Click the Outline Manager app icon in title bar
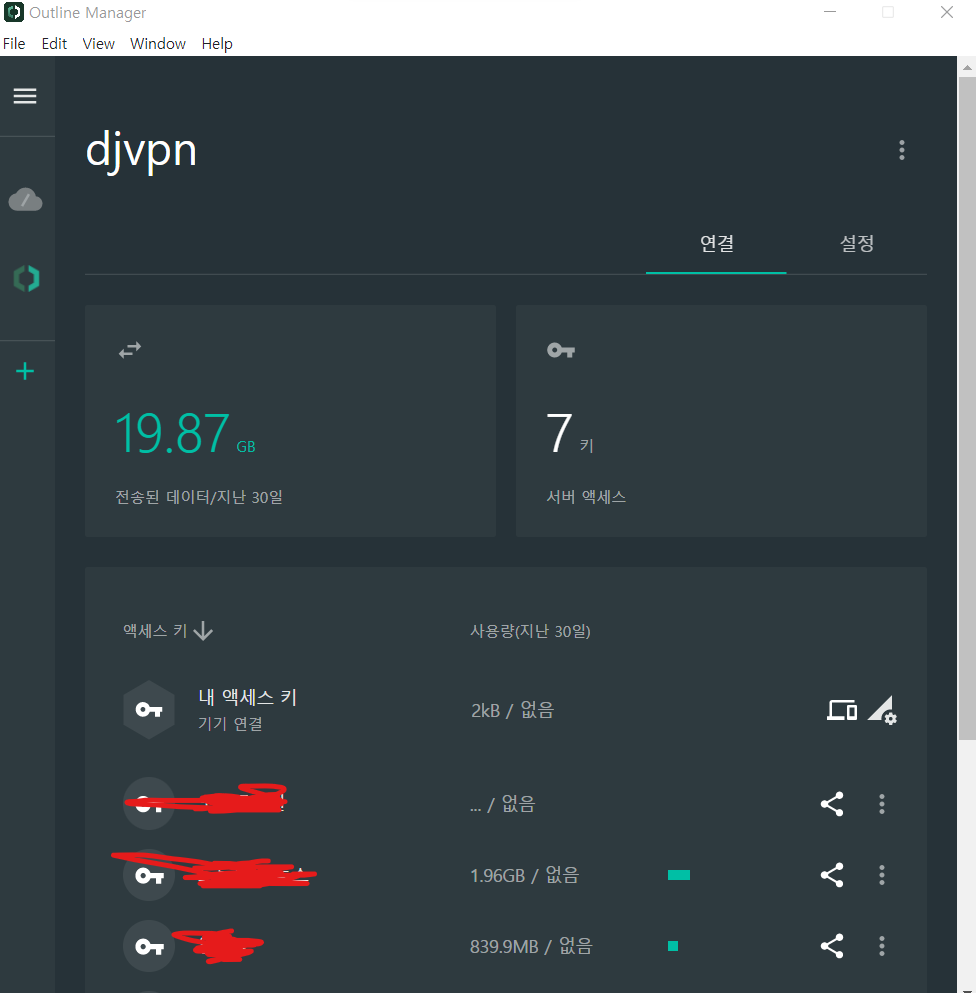 coord(13,12)
